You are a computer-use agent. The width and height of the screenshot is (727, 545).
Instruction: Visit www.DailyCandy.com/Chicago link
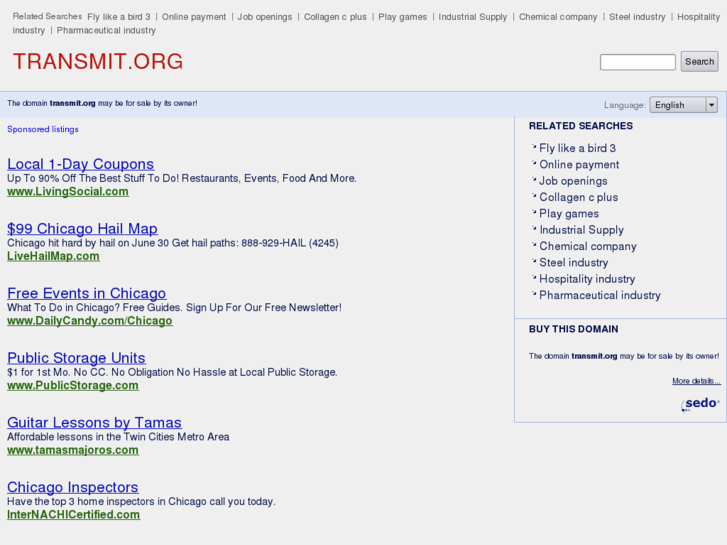coord(90,321)
